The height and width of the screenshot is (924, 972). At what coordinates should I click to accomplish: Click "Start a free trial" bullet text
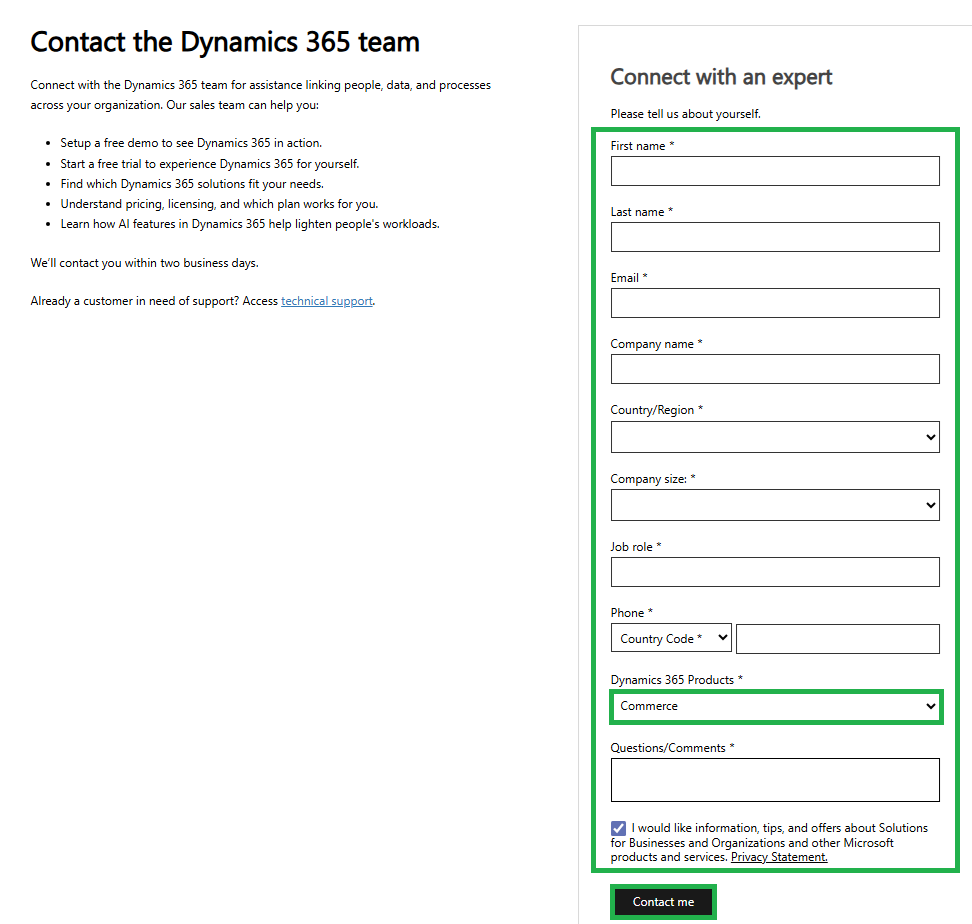point(210,164)
